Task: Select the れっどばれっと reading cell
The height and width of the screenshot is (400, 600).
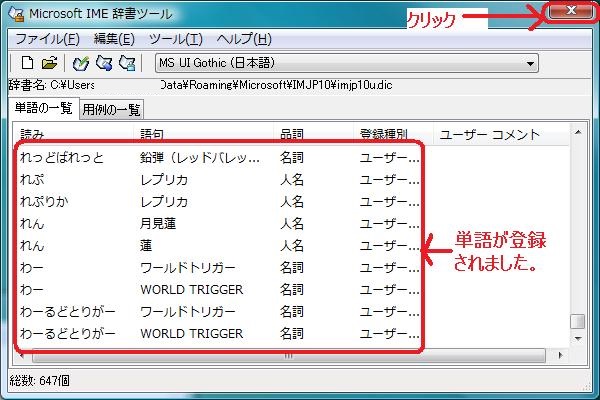Action: coord(62,158)
